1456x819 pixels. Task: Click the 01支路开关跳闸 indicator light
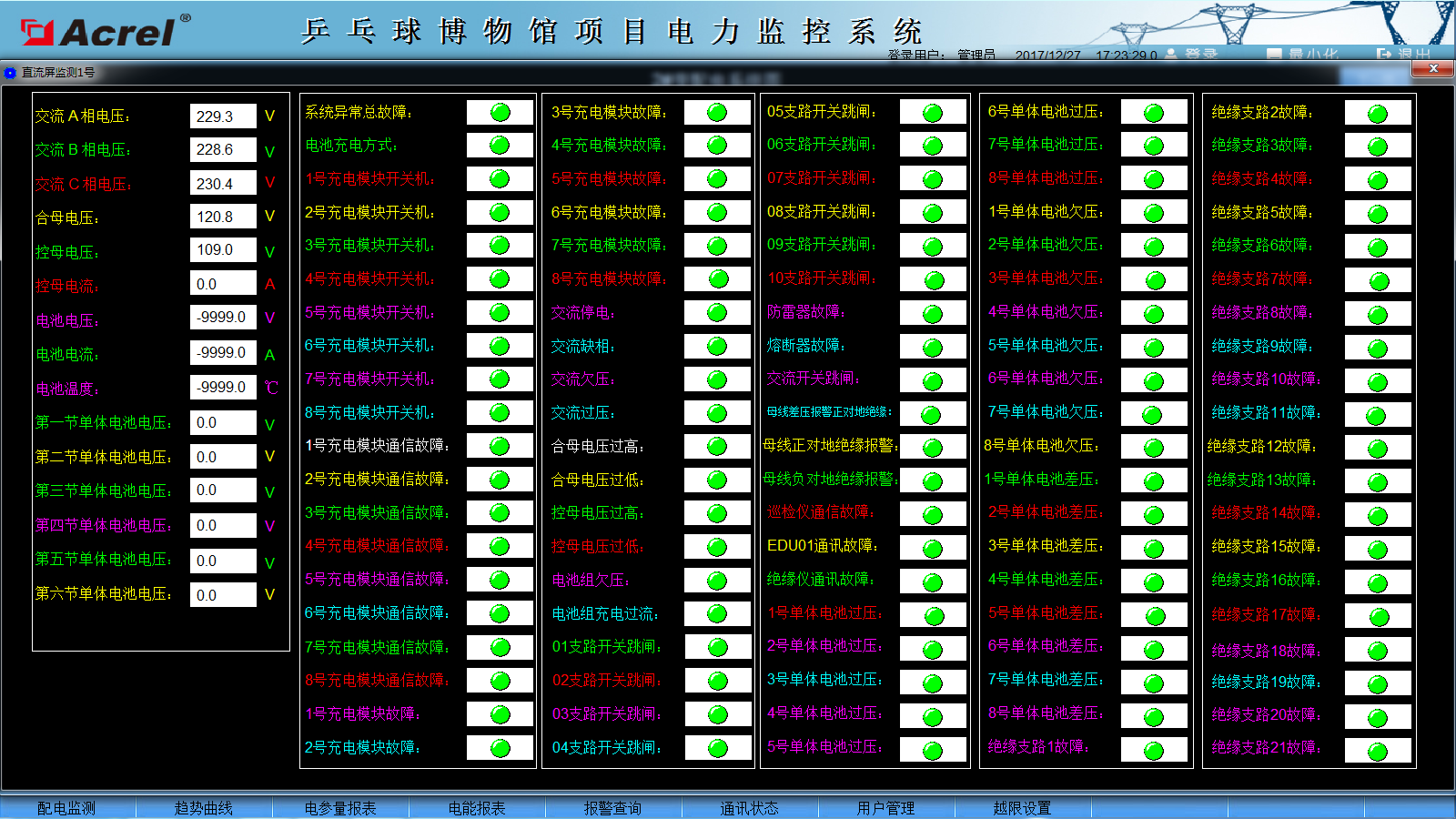718,647
